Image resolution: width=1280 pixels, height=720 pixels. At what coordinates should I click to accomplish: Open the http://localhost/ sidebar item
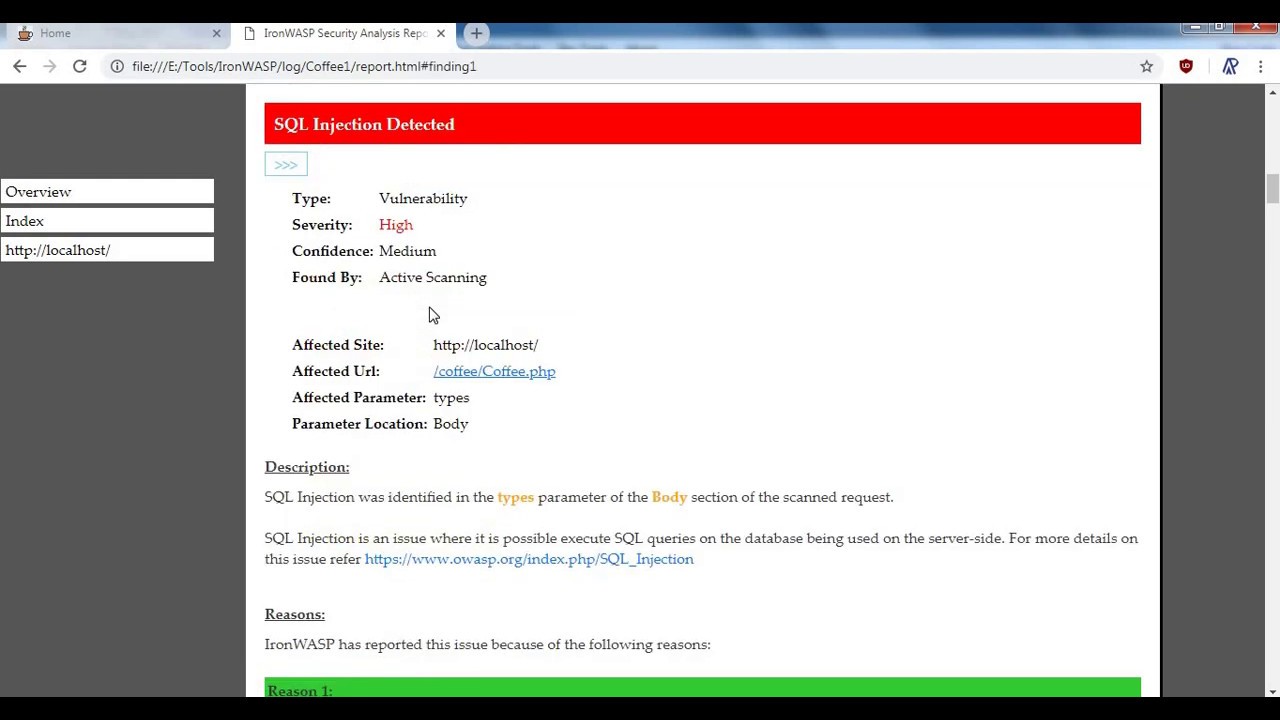(x=107, y=250)
